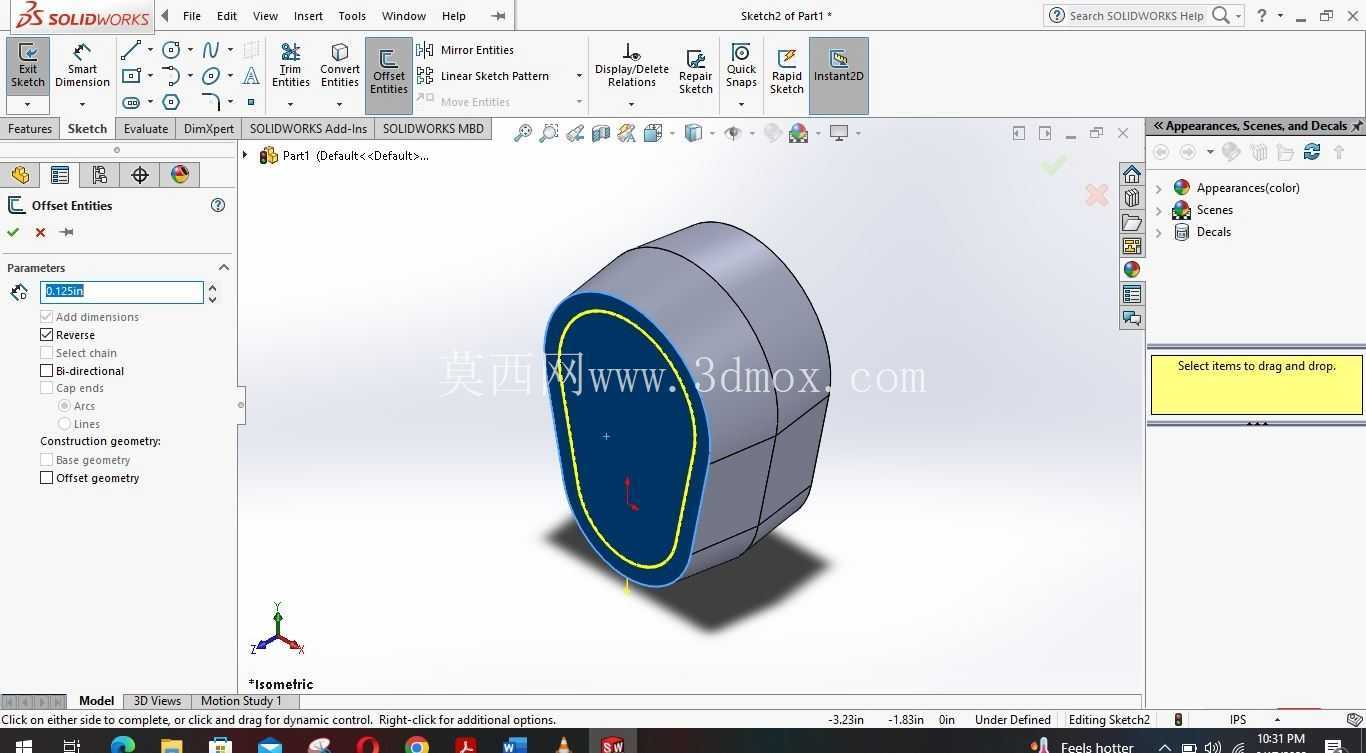This screenshot has height=753, width=1366.
Task: Open SOLIDWORKS Add-Ins tab
Action: point(308,129)
